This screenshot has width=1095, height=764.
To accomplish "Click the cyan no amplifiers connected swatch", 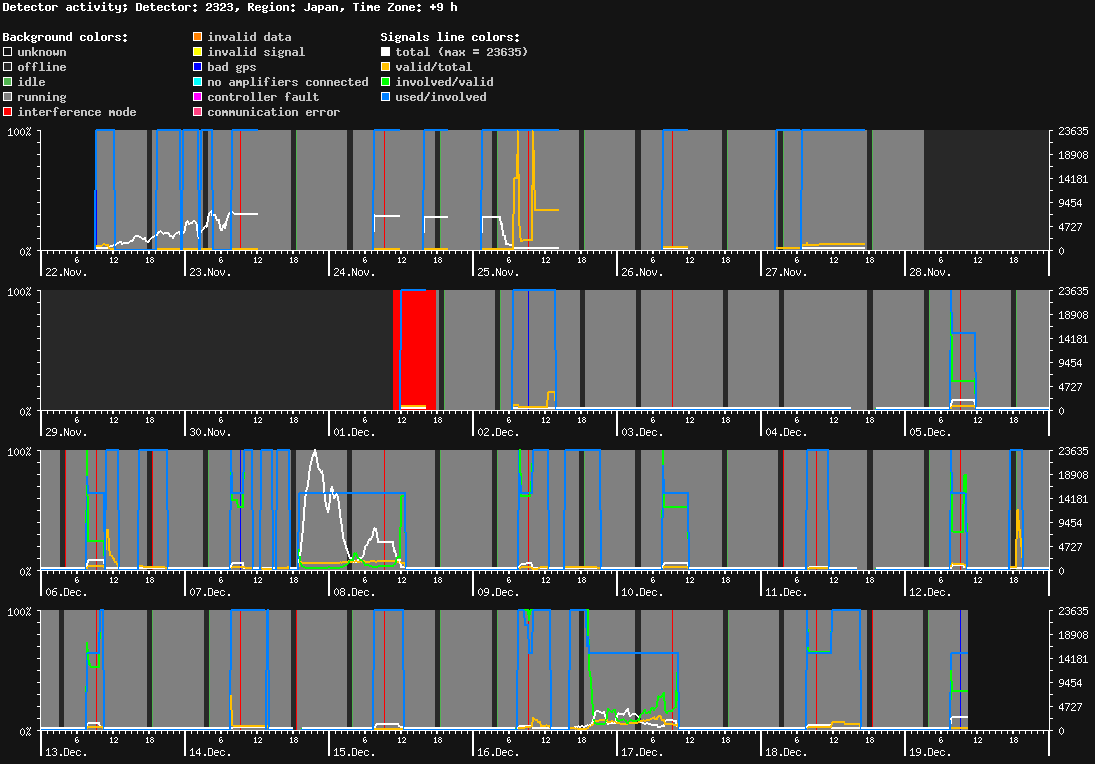I will [198, 82].
